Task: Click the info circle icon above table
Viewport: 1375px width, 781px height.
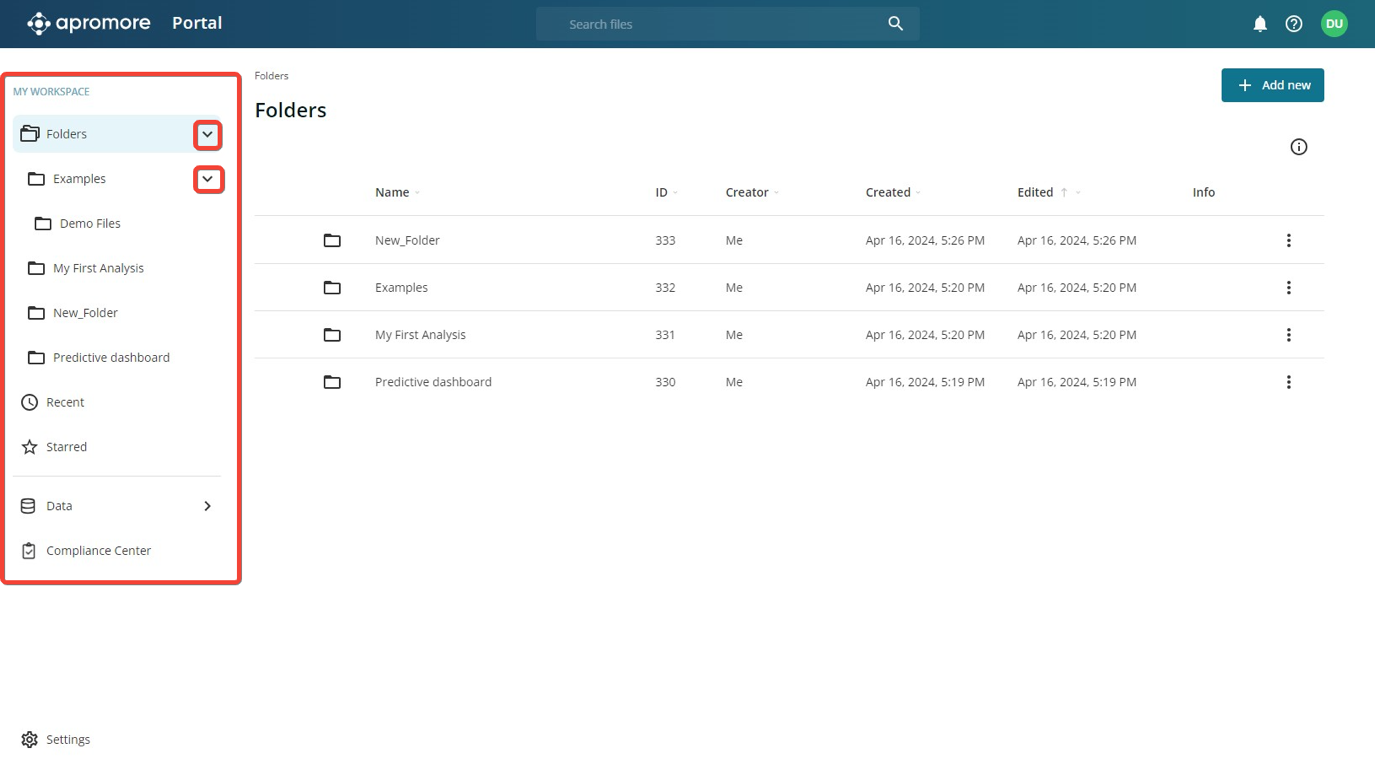Action: (1298, 147)
